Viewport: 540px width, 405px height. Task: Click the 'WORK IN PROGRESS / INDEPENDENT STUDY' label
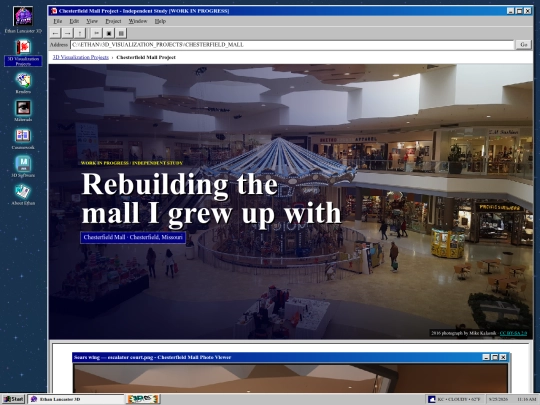(x=132, y=163)
